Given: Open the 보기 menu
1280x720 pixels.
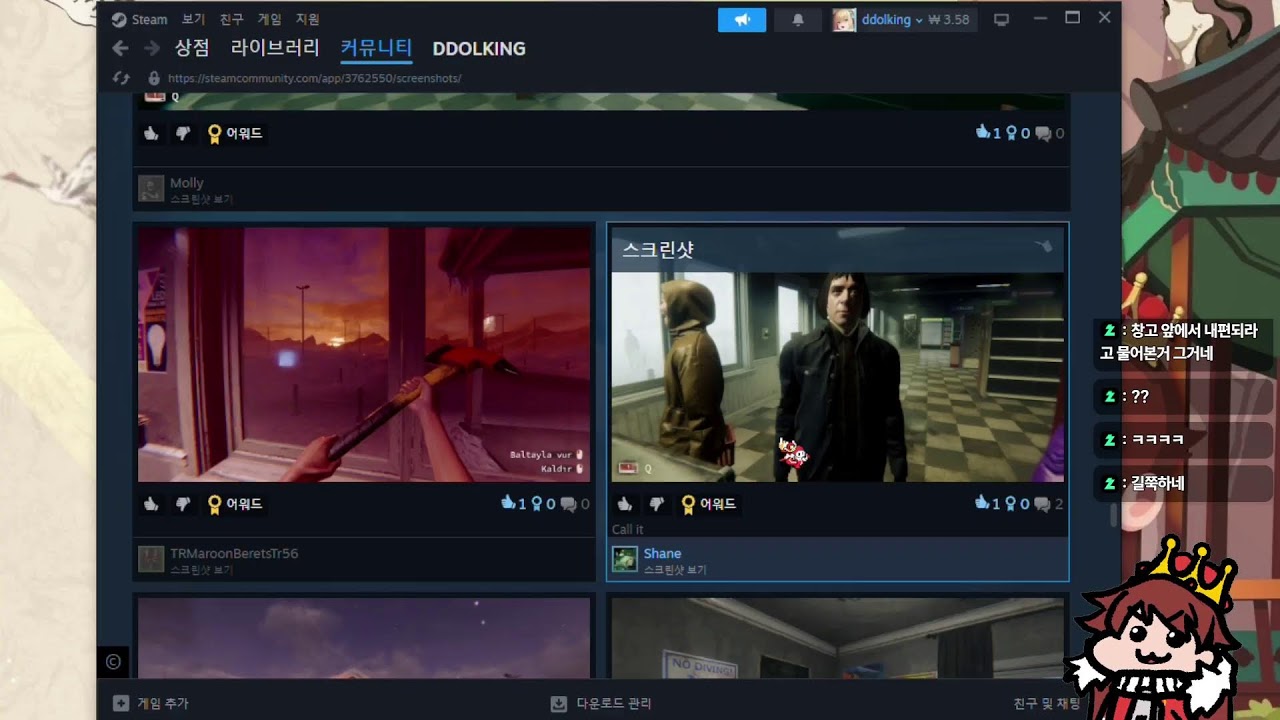Looking at the screenshot, I should [x=194, y=19].
